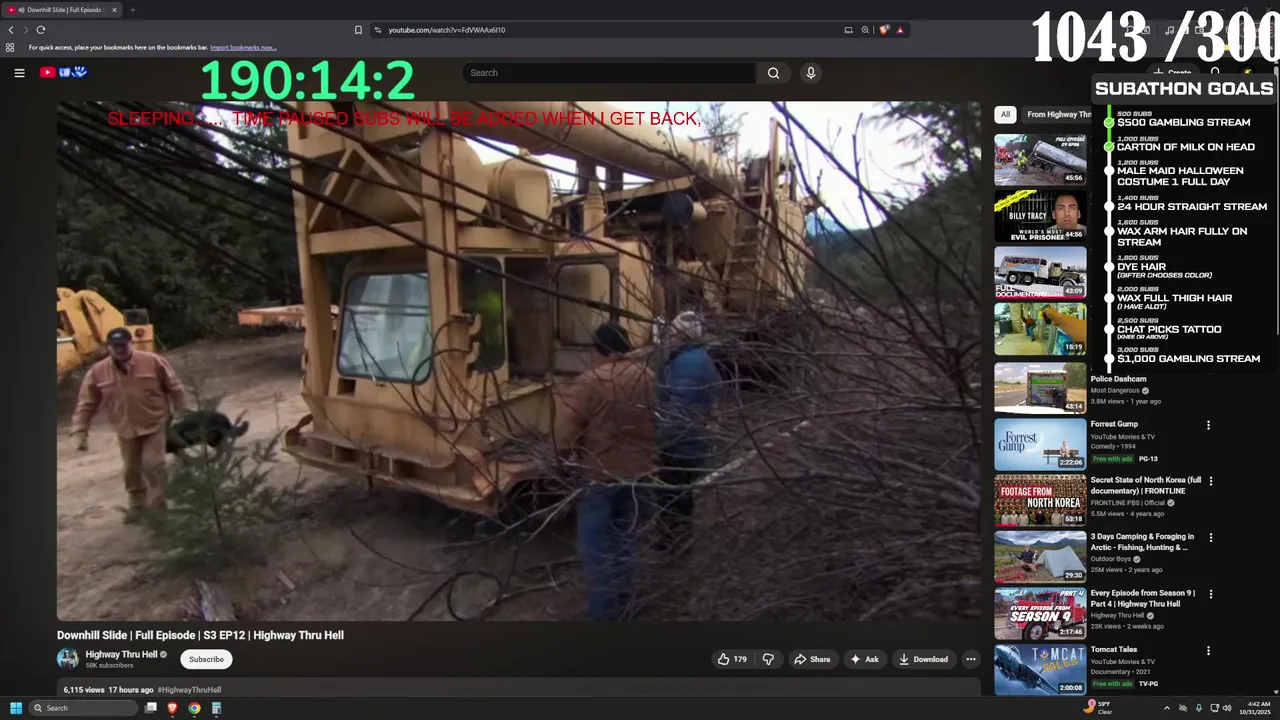Reload the page with the refresh icon
1280x720 pixels.
[41, 30]
